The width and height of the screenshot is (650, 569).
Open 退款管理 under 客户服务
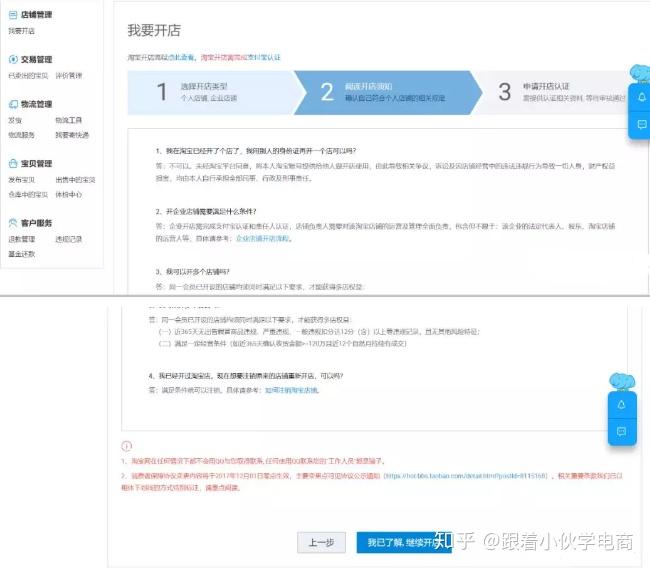tap(22, 239)
